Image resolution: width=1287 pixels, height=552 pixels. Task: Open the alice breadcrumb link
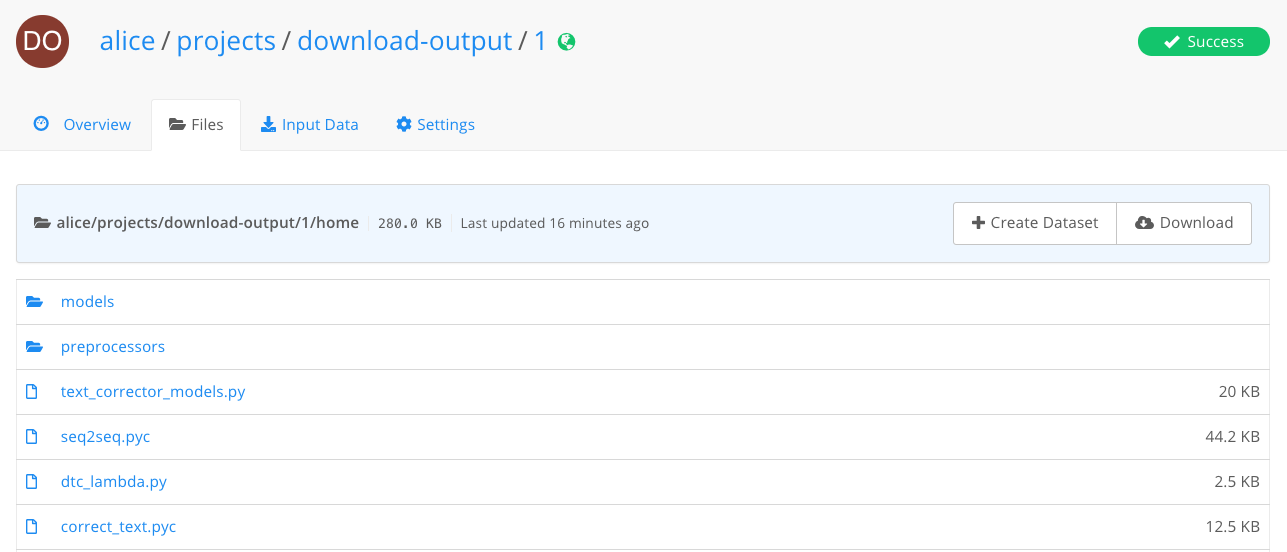pos(127,41)
